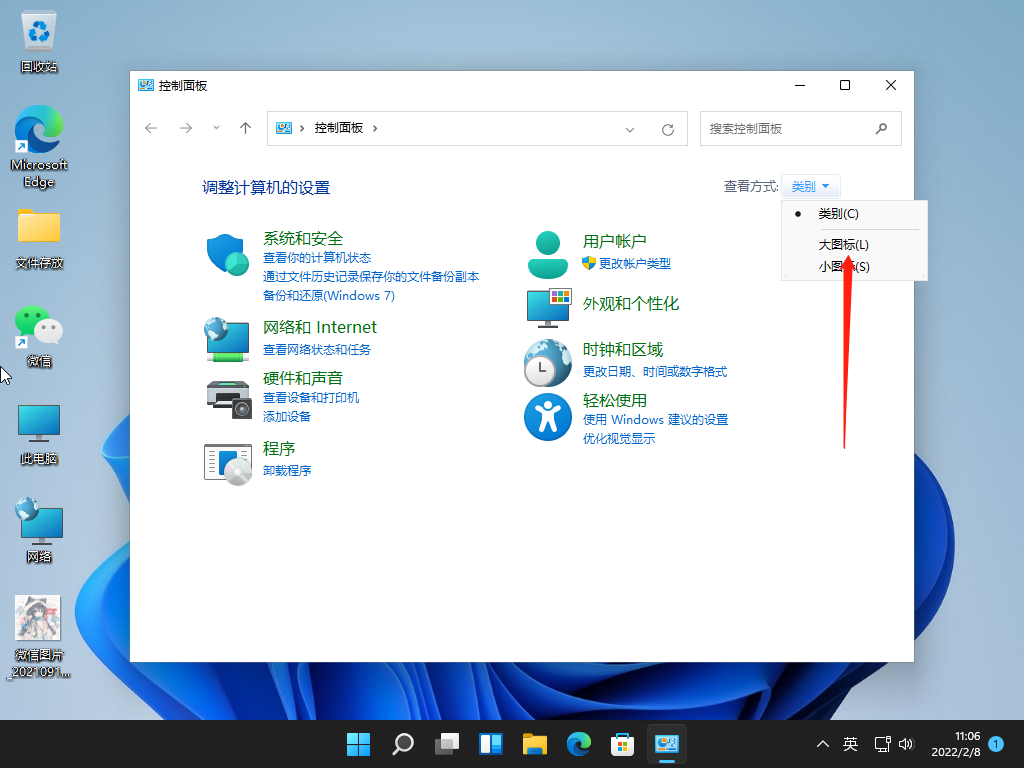1024x768 pixels.
Task: Click the 卸载程序 link
Action: [287, 470]
